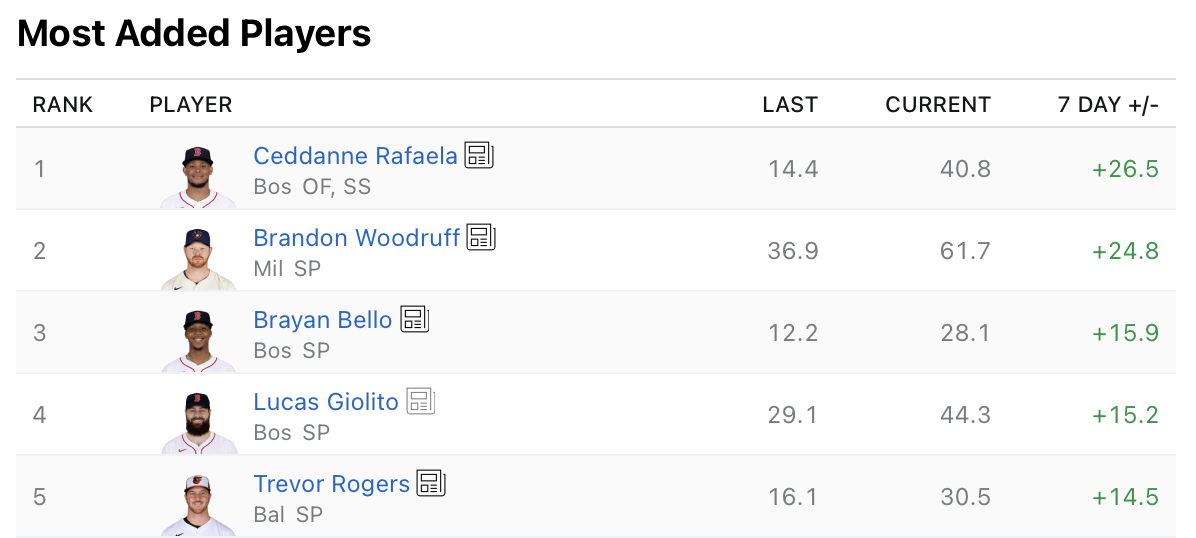Sort by the CURRENT column header
1196x538 pixels.
pos(938,105)
